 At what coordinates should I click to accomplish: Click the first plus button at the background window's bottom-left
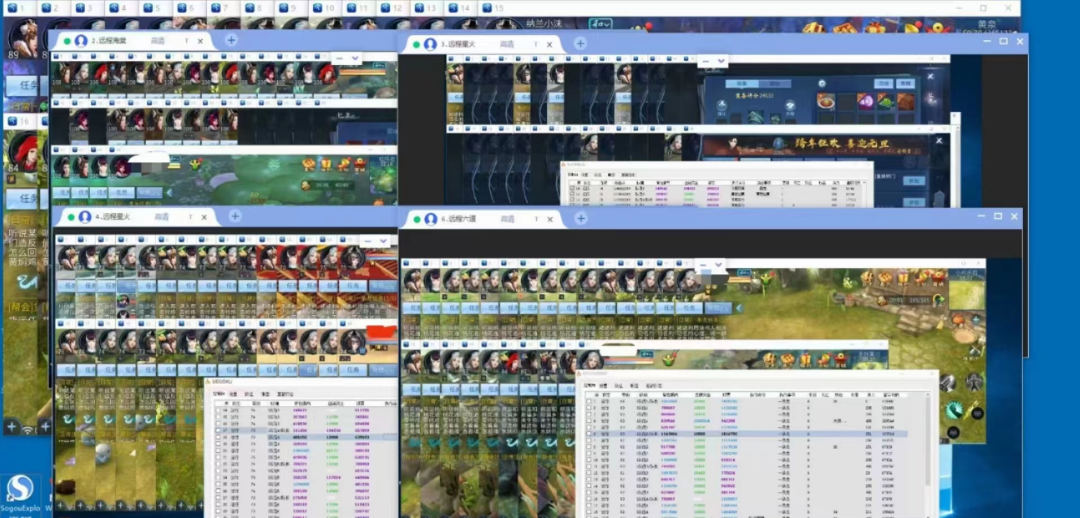click(11, 427)
